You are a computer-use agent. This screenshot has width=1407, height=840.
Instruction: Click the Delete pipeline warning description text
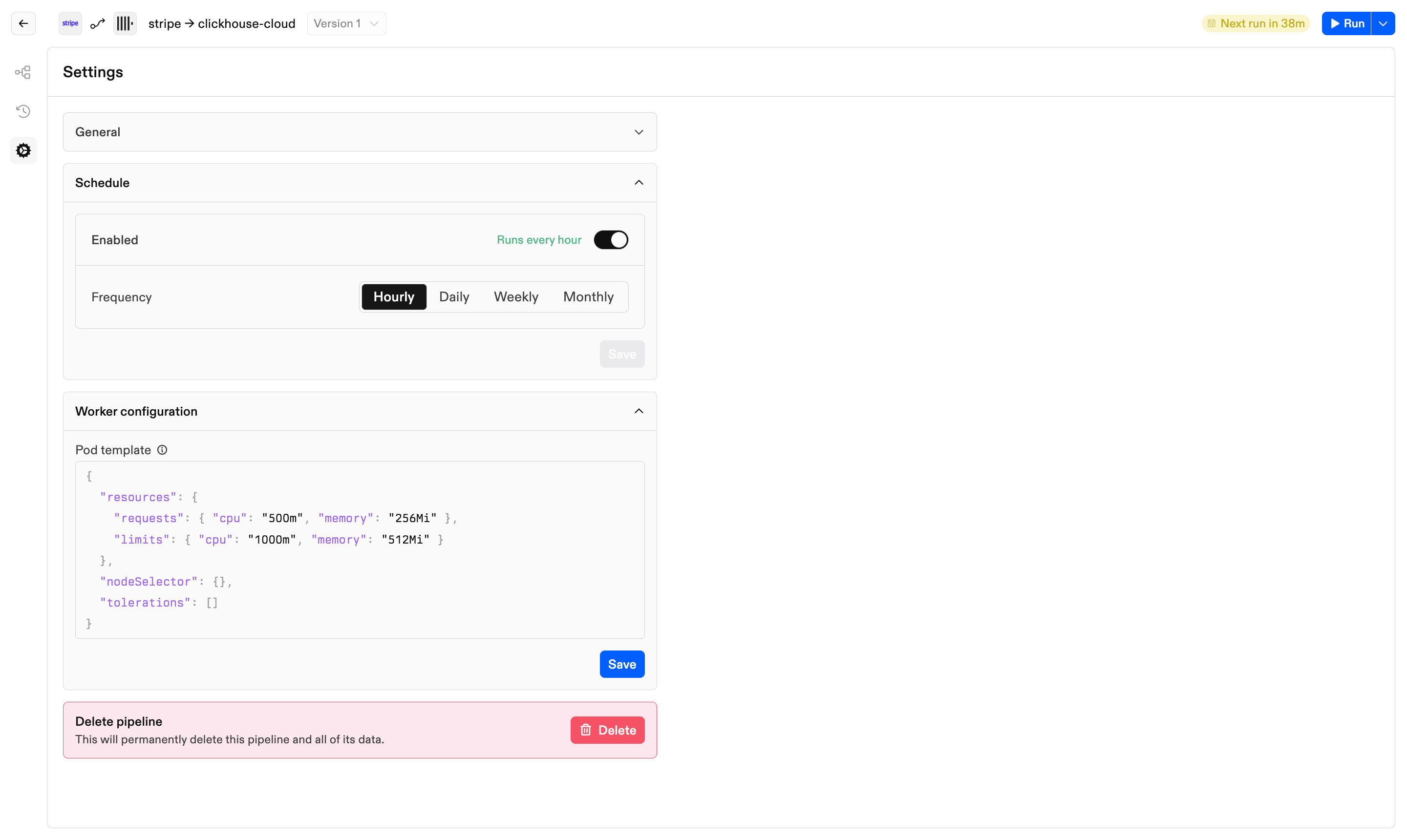229,739
